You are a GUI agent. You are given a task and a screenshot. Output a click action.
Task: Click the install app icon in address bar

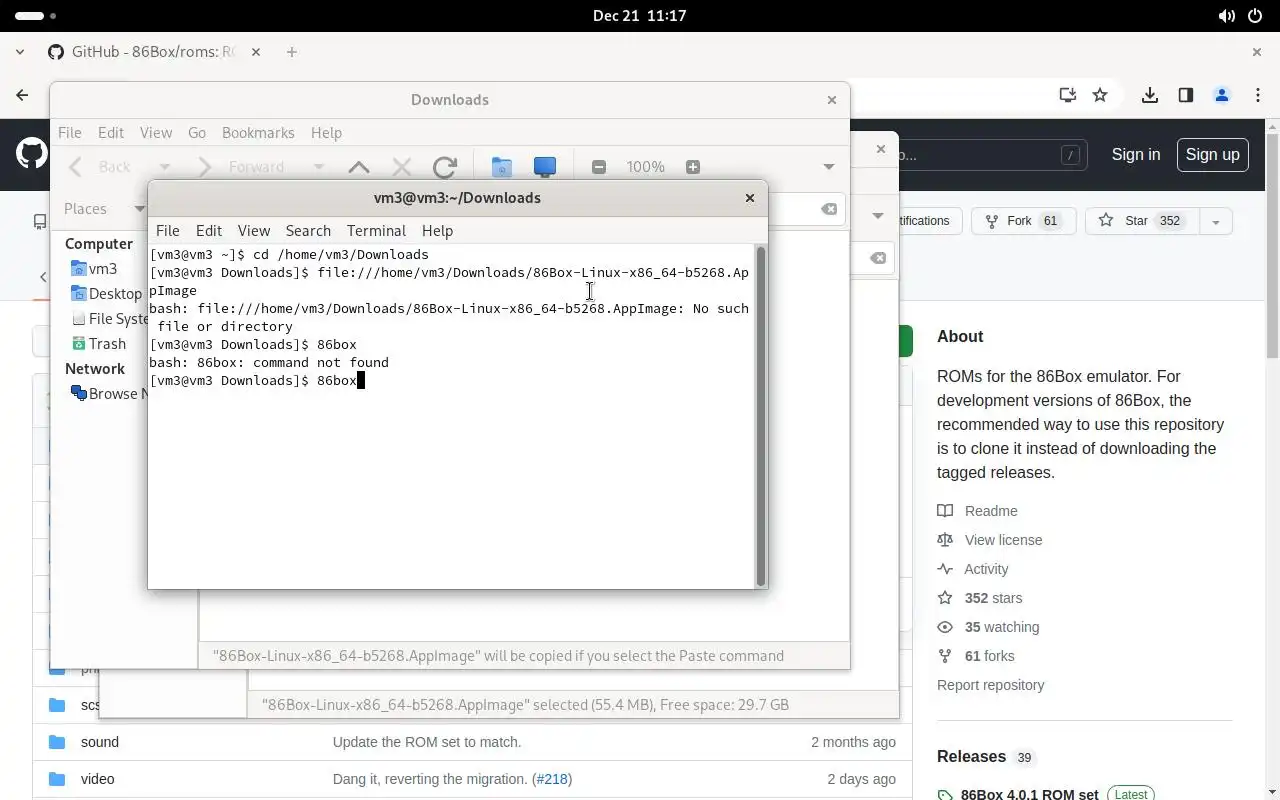(x=1068, y=95)
